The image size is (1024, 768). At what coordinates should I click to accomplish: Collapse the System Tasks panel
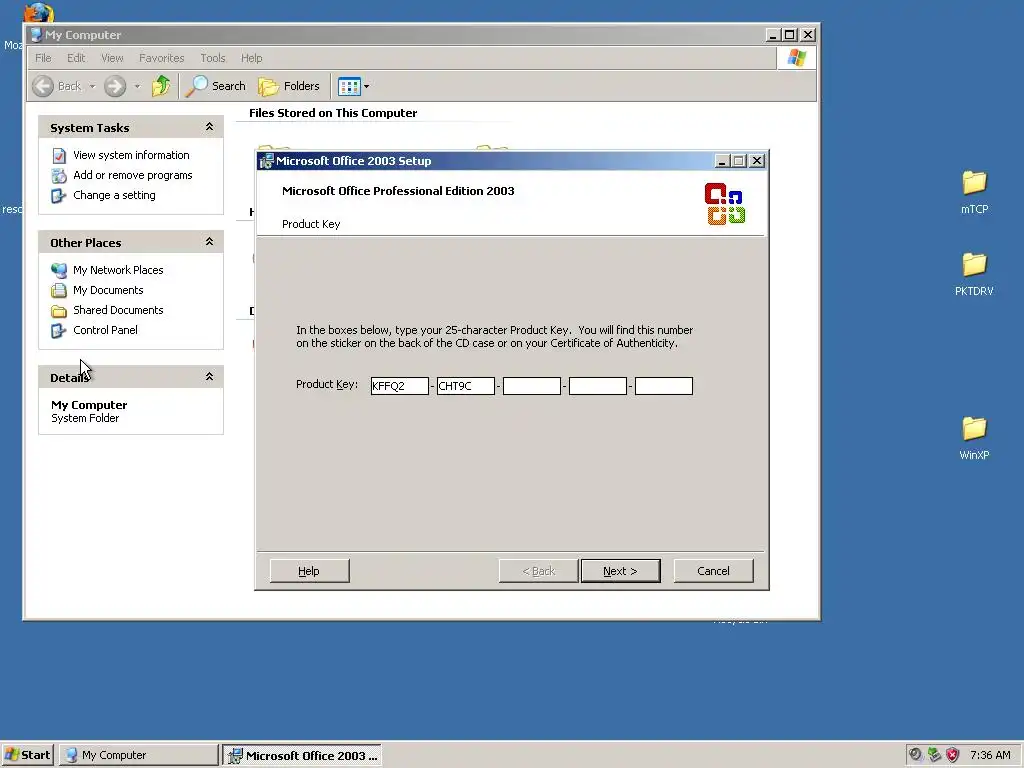pos(210,127)
